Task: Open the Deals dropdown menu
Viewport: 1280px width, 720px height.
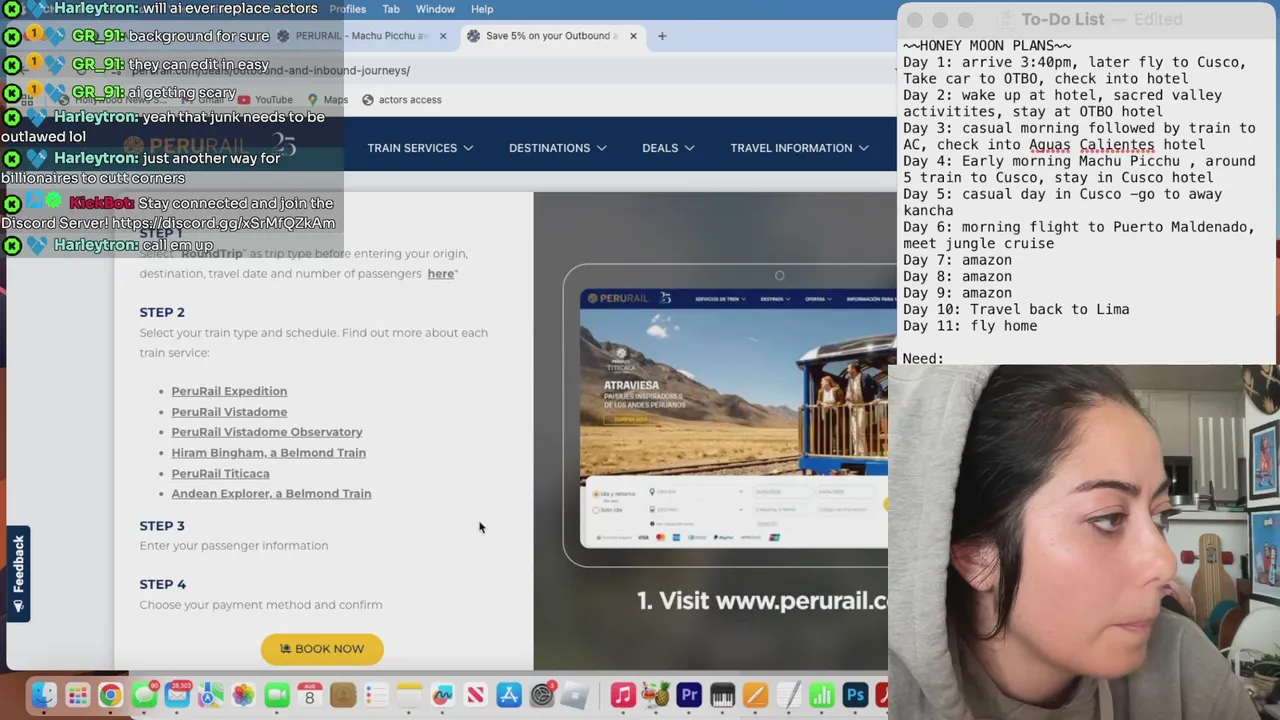Action: point(668,148)
